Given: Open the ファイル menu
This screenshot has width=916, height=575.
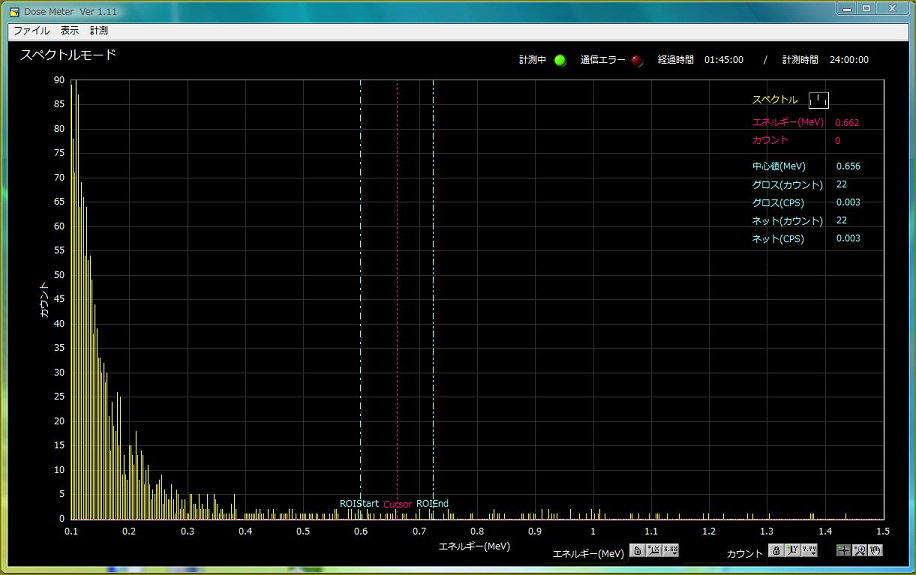Looking at the screenshot, I should pos(31,31).
